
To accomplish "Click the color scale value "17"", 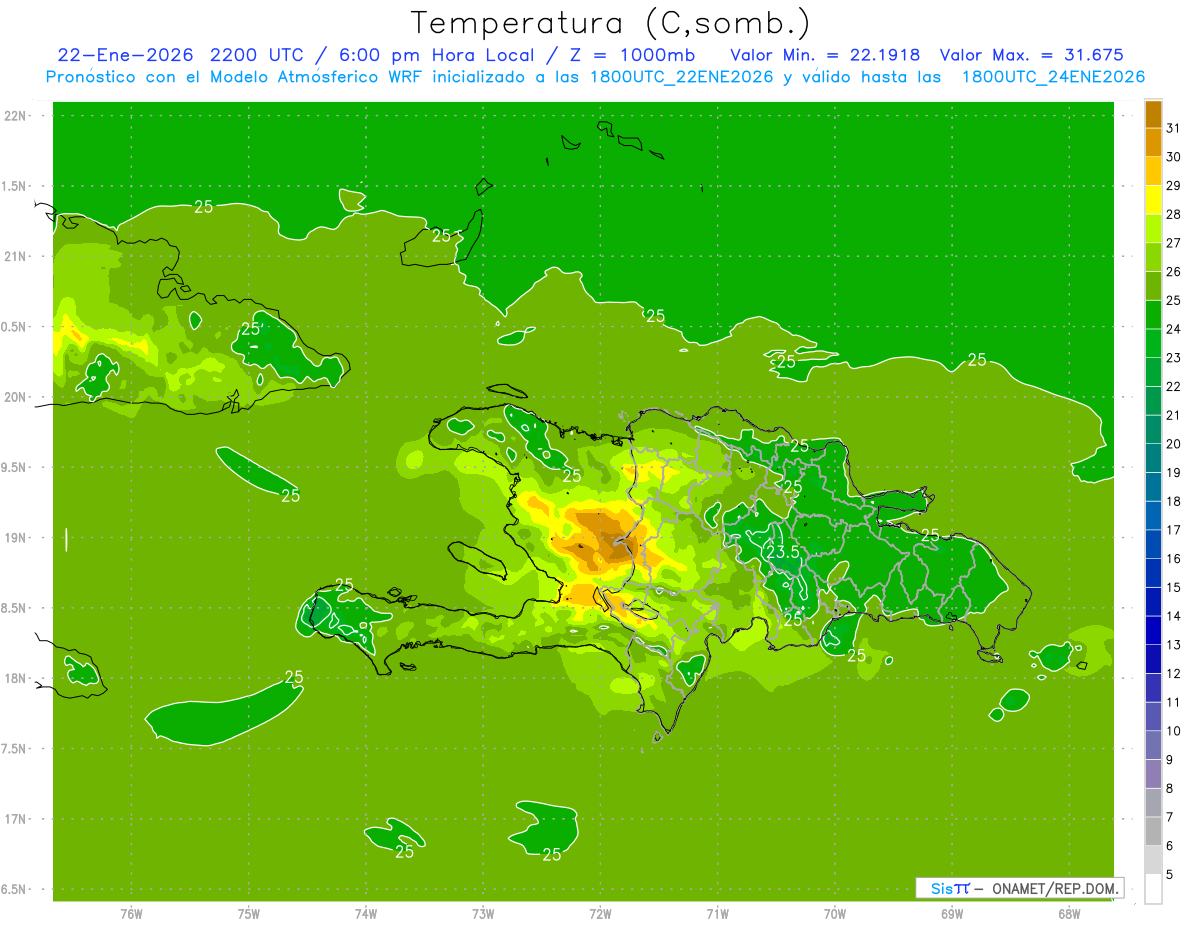I will point(1174,530).
